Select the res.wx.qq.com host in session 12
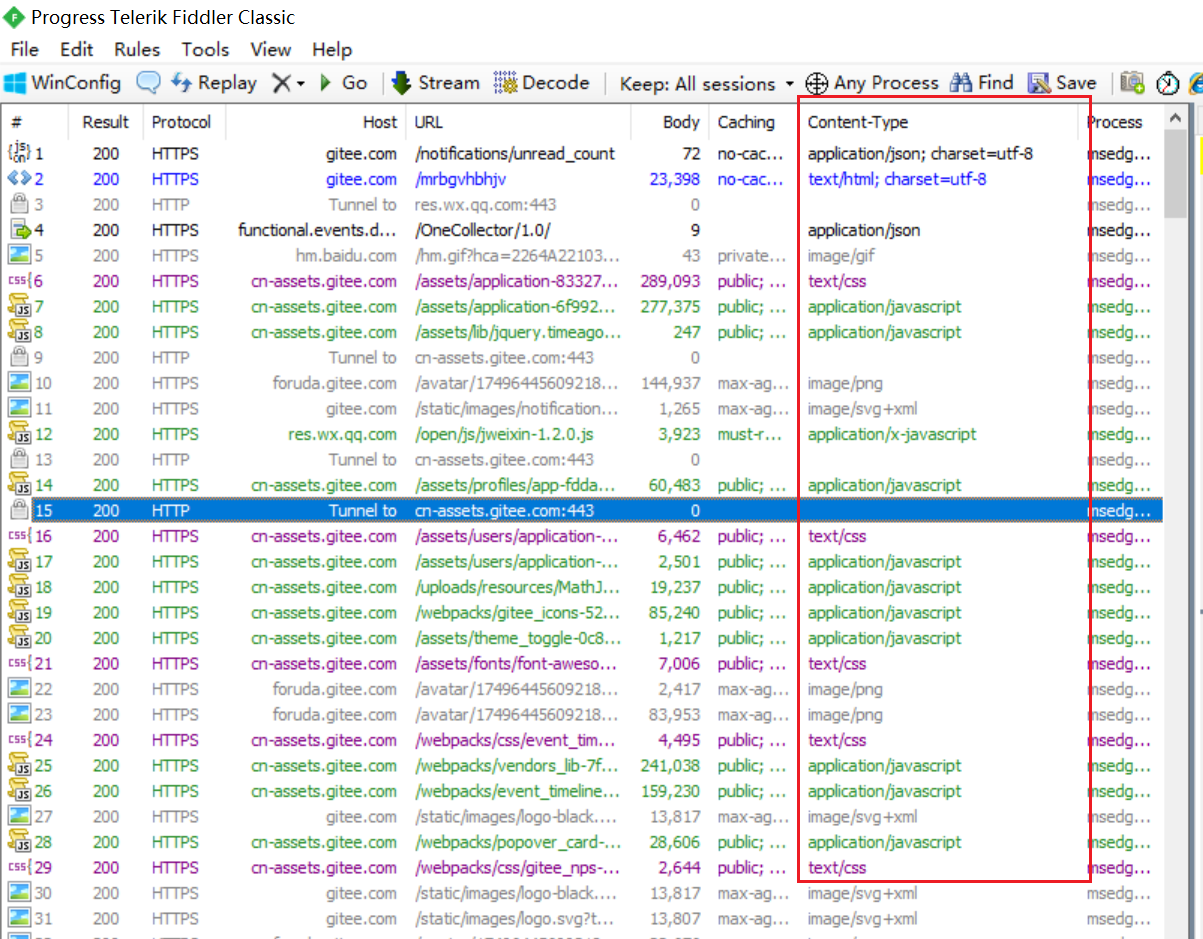Screen dimensions: 1203x939 click(342, 434)
